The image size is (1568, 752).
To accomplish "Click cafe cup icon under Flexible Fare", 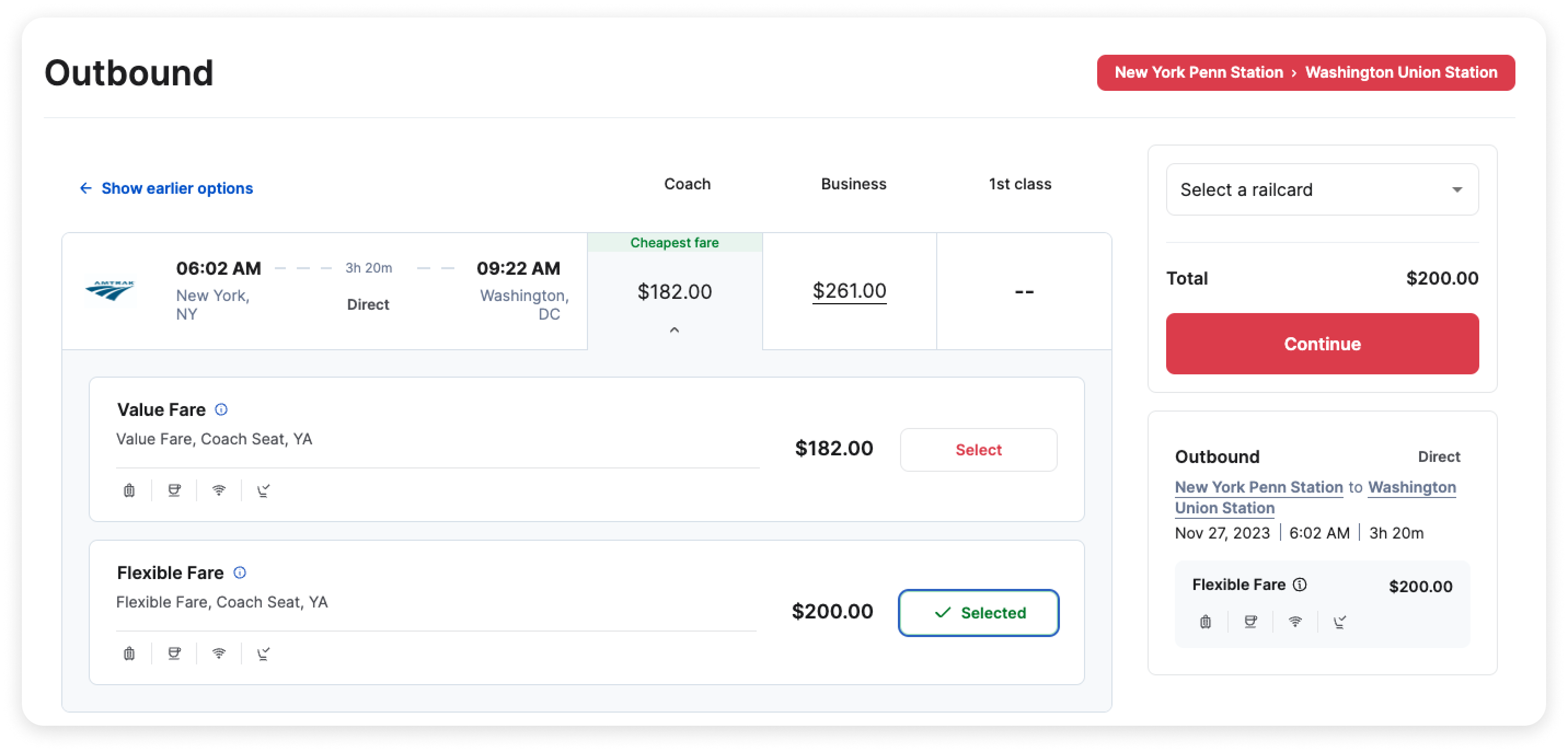I will pyautogui.click(x=174, y=653).
